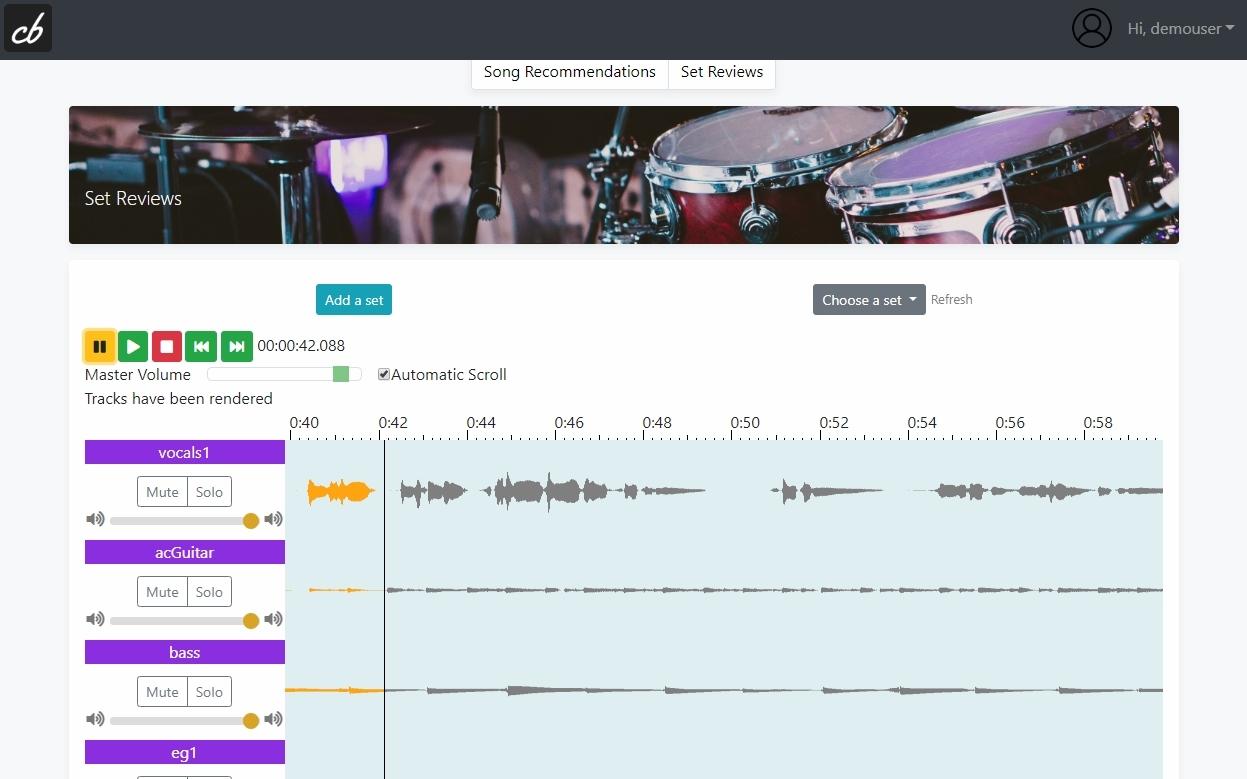Screen dimensions: 1247x779
Task: Click bass low volume speaker icon
Action: click(95, 719)
